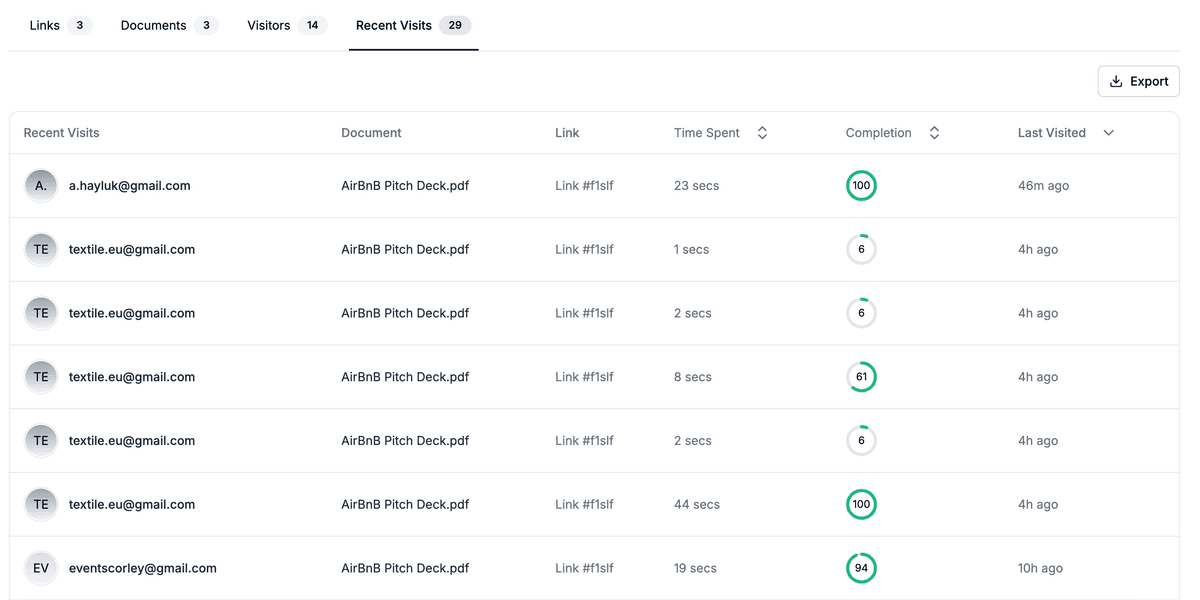This screenshot has height=600, width=1200.
Task: Click the Document column header
Action: (x=371, y=133)
